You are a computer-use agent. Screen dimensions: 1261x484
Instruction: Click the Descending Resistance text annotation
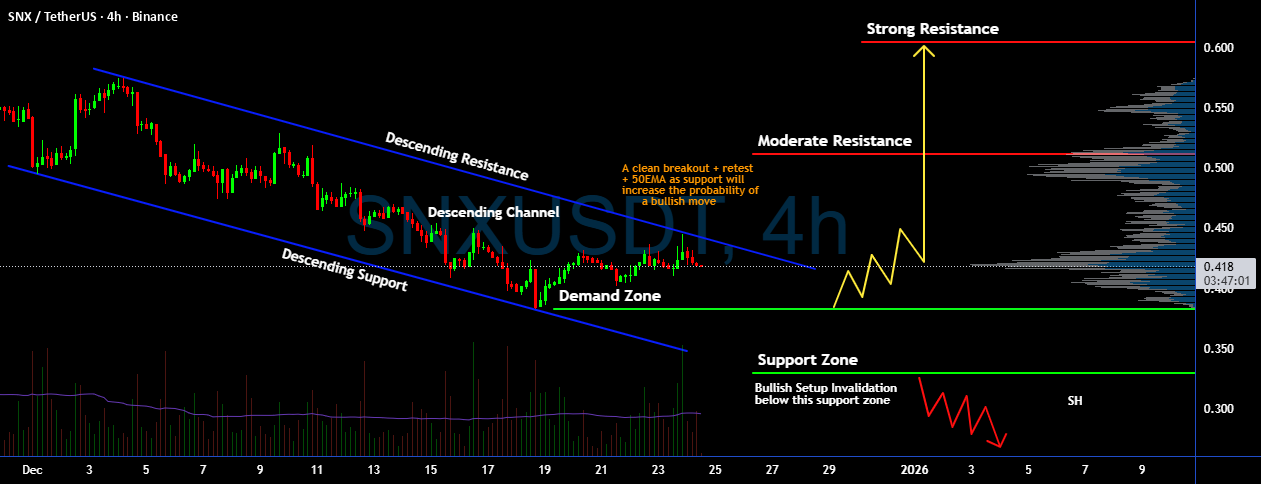click(x=456, y=156)
